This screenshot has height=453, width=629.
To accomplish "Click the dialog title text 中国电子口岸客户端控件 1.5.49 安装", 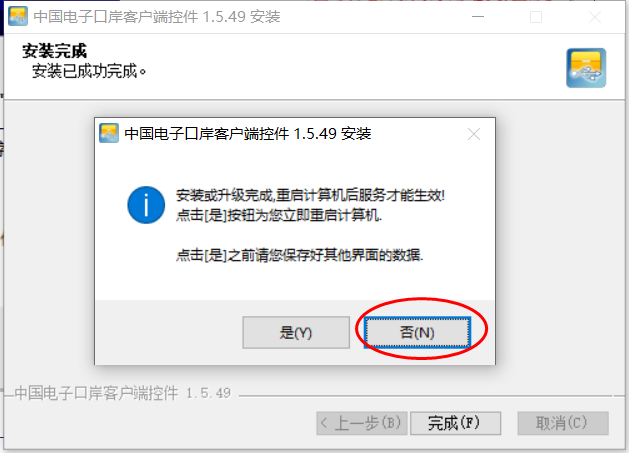I will tap(248, 134).
